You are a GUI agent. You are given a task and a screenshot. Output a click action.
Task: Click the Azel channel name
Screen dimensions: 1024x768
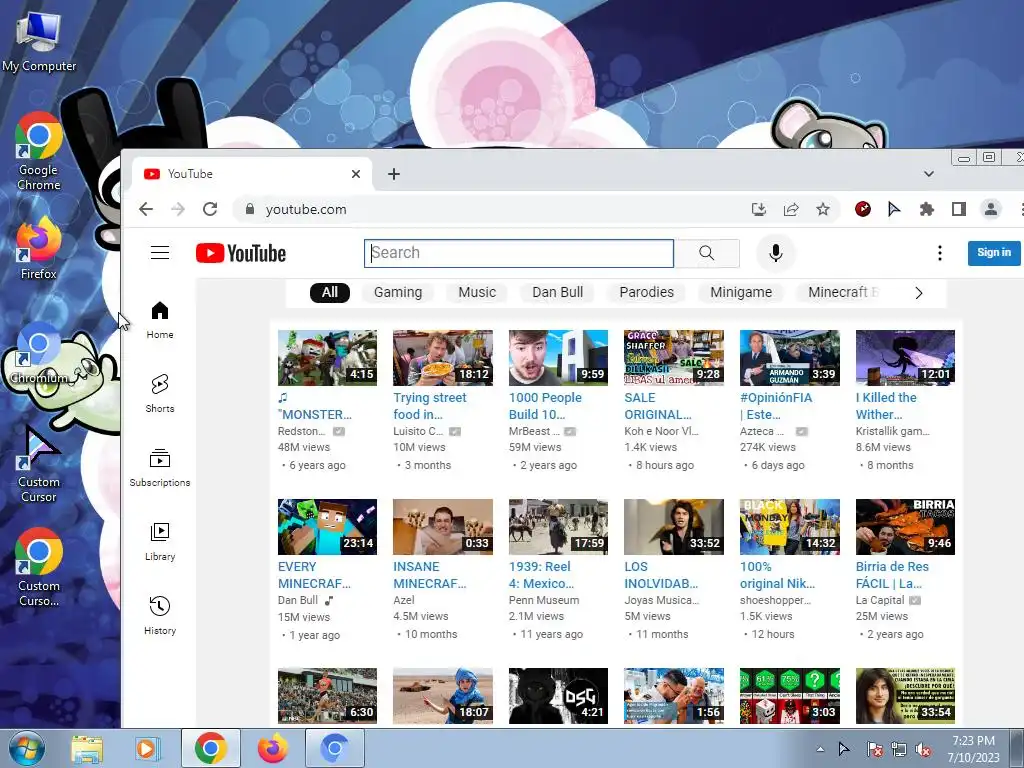(404, 600)
